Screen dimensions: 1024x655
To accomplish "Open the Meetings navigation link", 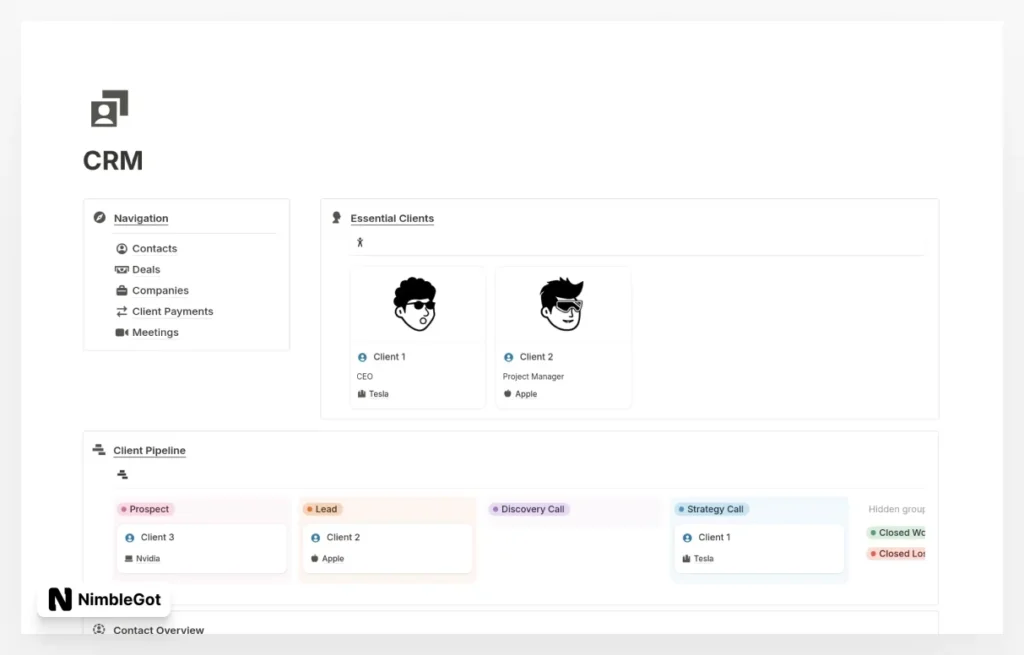I will [x=155, y=333].
